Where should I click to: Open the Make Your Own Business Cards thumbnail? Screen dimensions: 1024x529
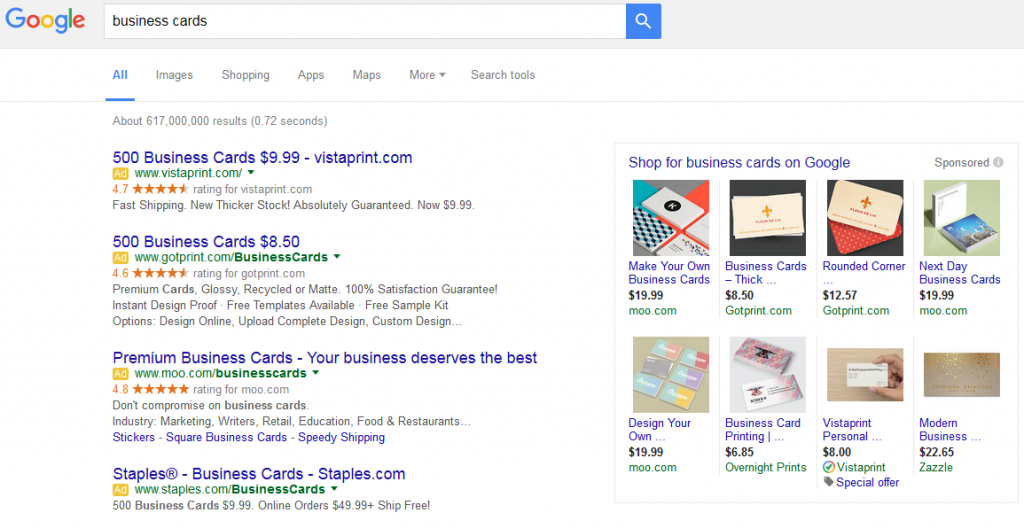(x=671, y=218)
